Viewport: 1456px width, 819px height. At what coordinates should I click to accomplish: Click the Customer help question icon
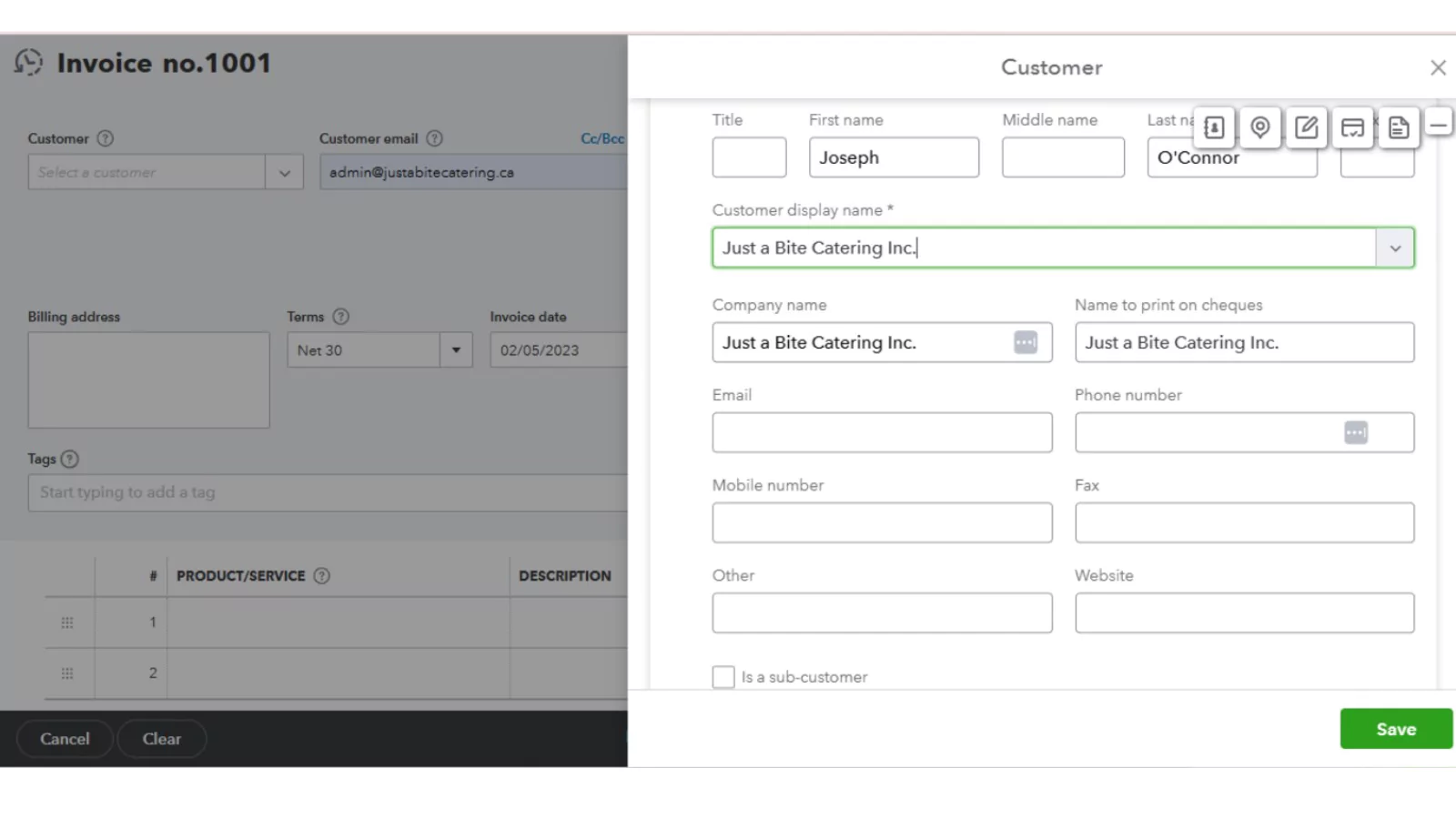106,138
